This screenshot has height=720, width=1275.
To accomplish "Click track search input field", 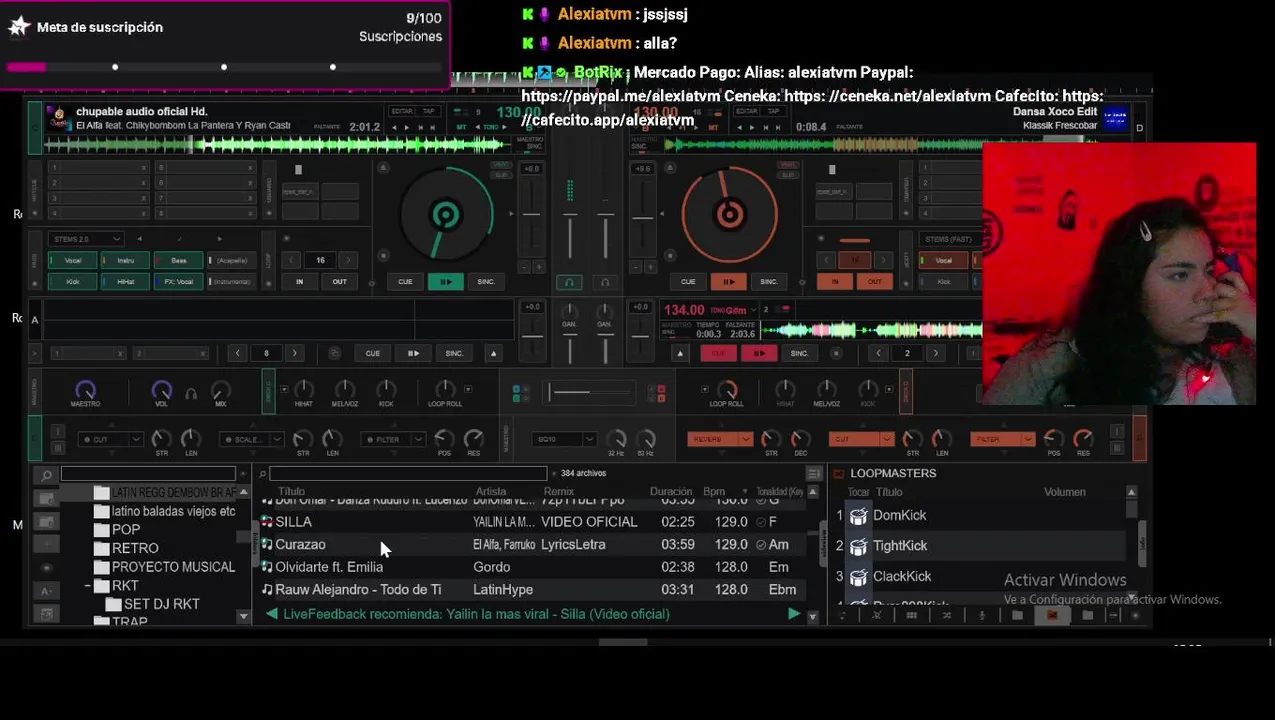I will pos(408,473).
